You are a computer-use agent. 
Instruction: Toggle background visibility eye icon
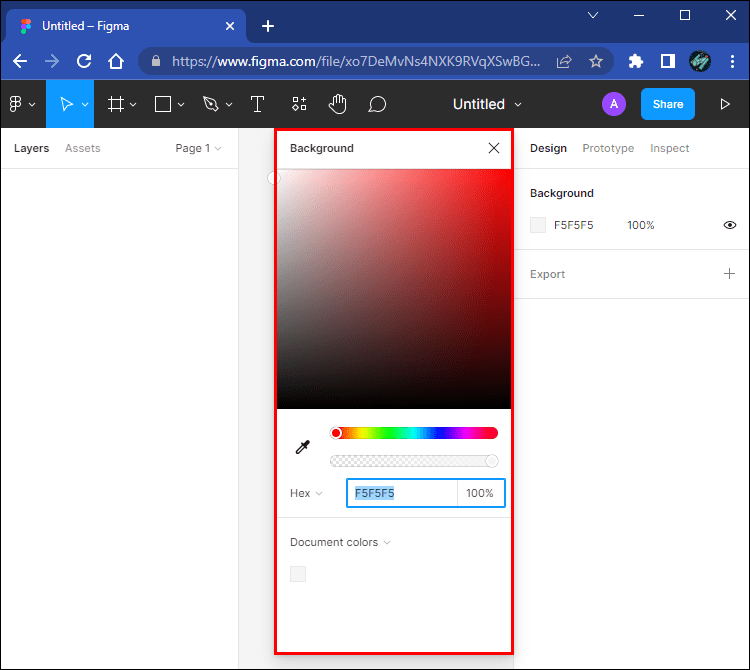tap(730, 225)
